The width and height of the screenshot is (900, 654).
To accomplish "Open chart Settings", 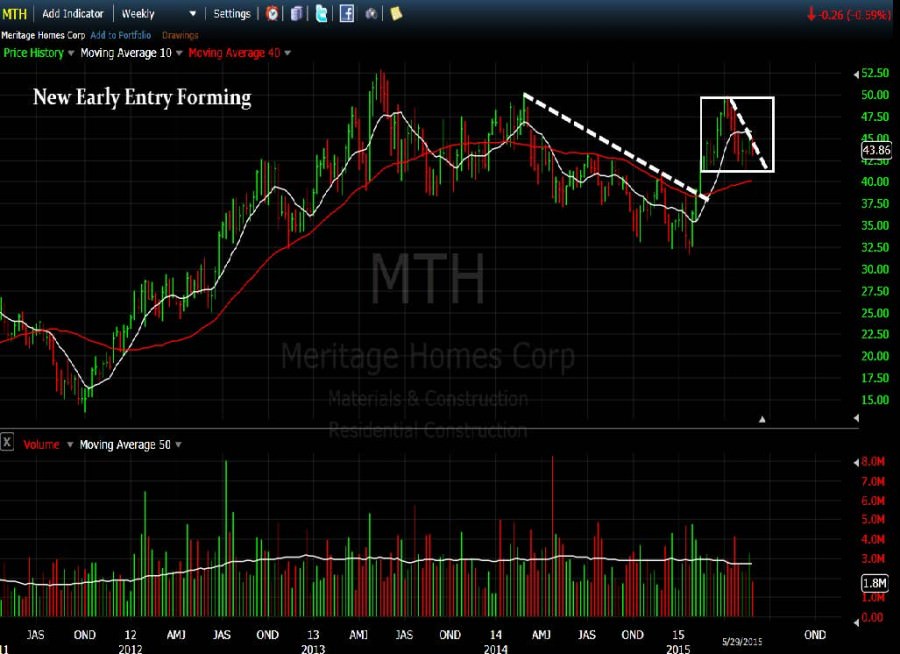I will click(232, 13).
